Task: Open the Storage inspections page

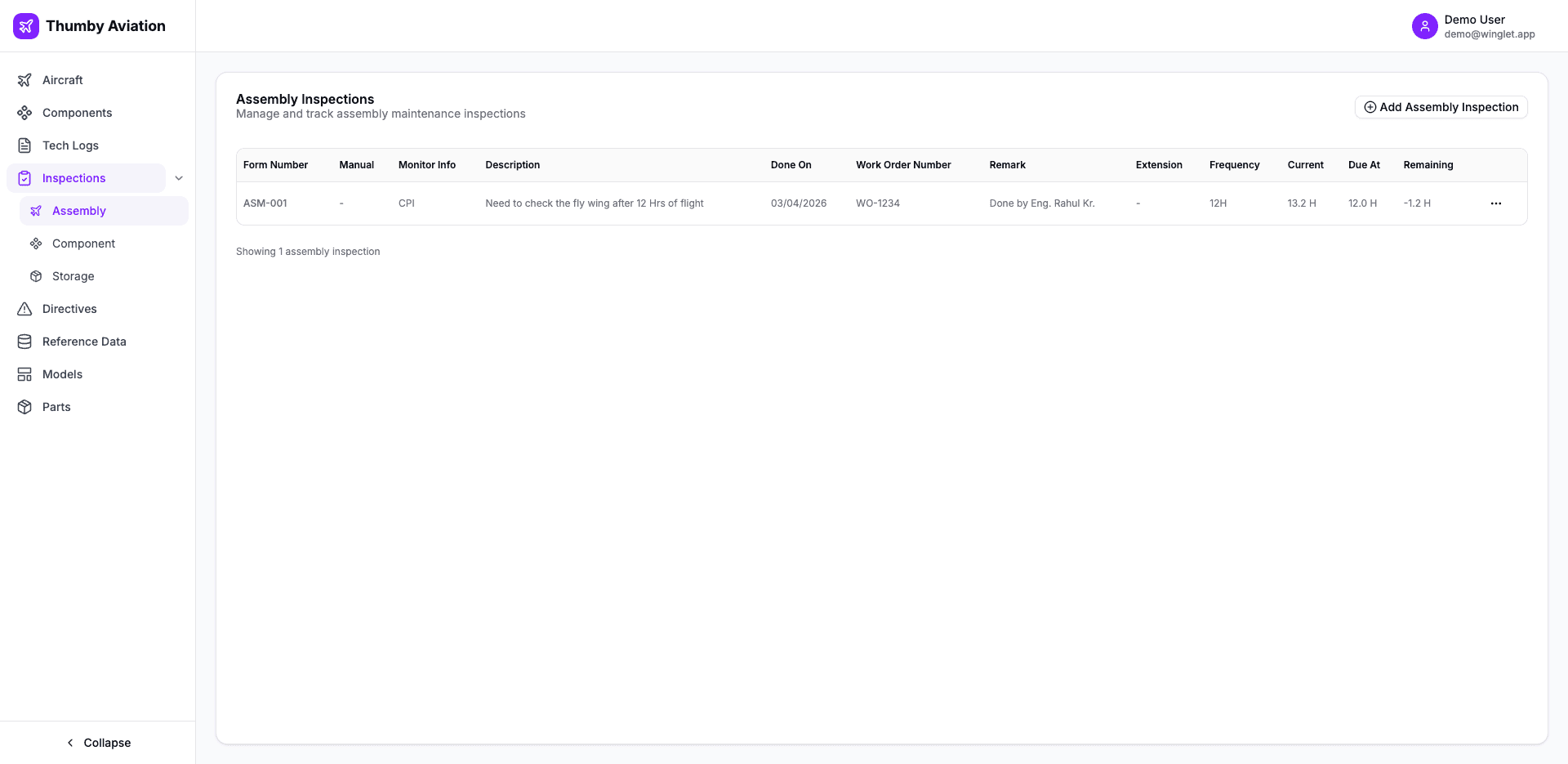Action: click(73, 276)
